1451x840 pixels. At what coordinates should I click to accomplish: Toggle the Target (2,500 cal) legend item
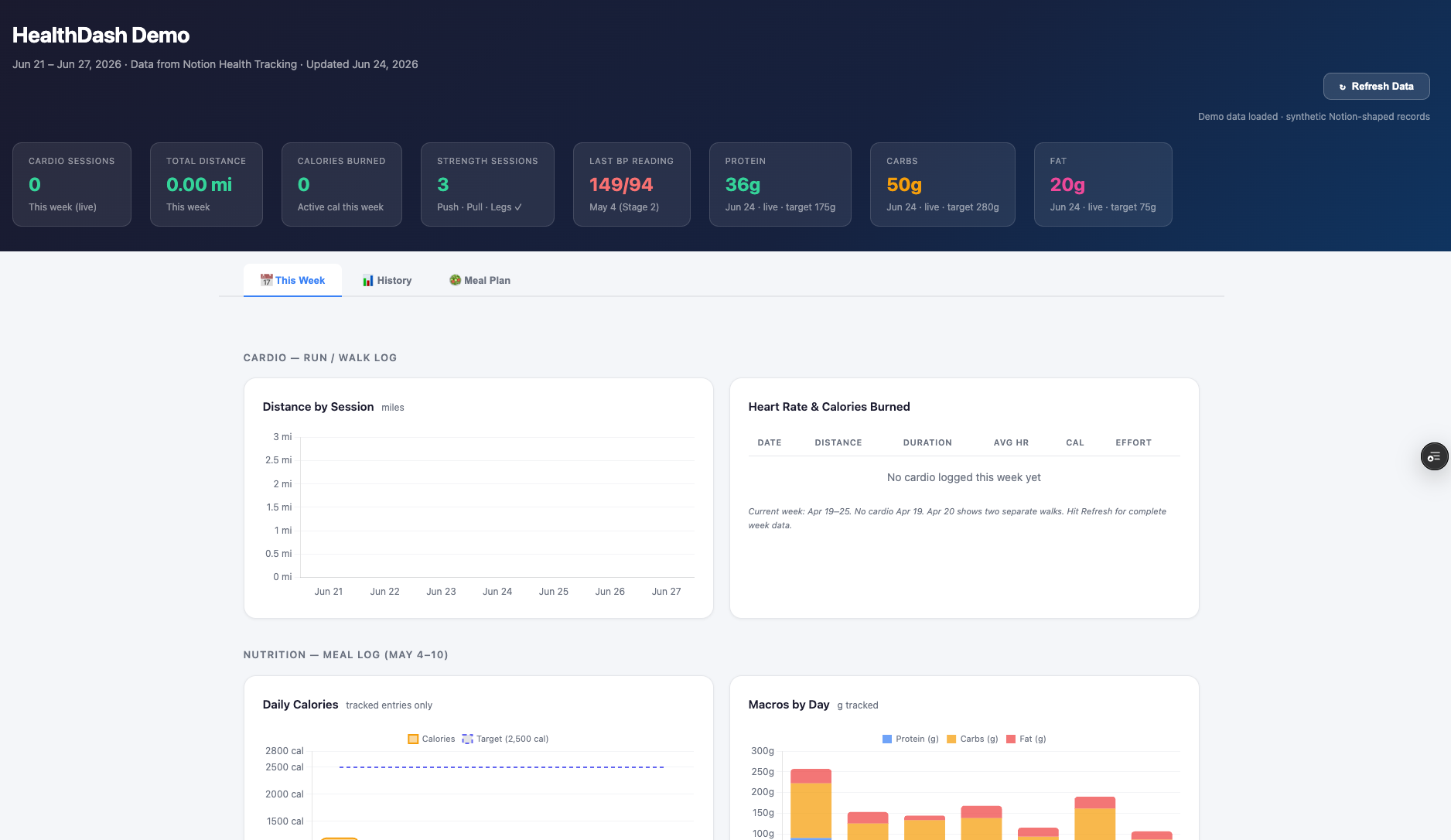point(505,739)
